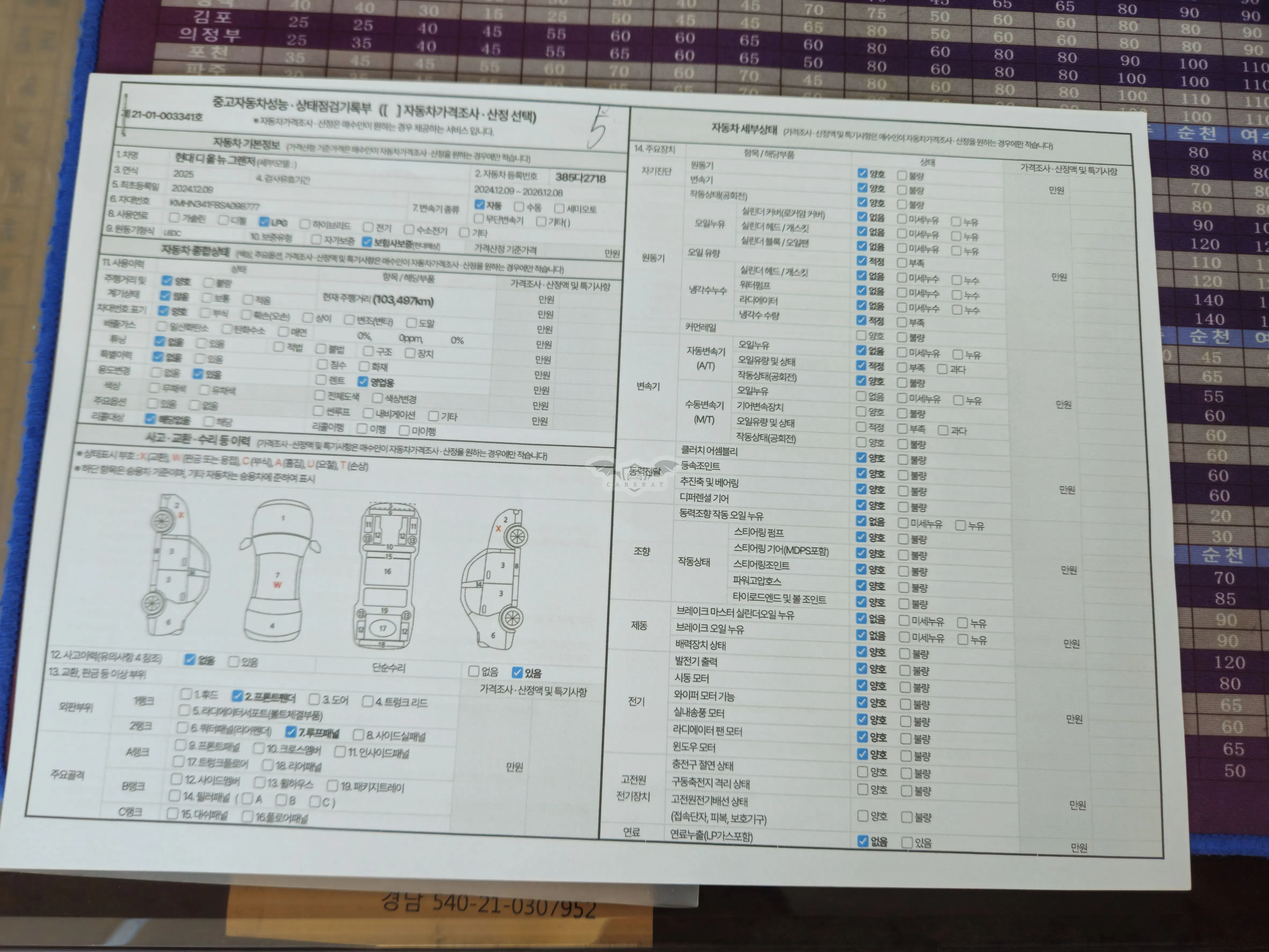1269x952 pixels.
Task: Click the 김포 row label on the background chart
Action: click(x=213, y=17)
